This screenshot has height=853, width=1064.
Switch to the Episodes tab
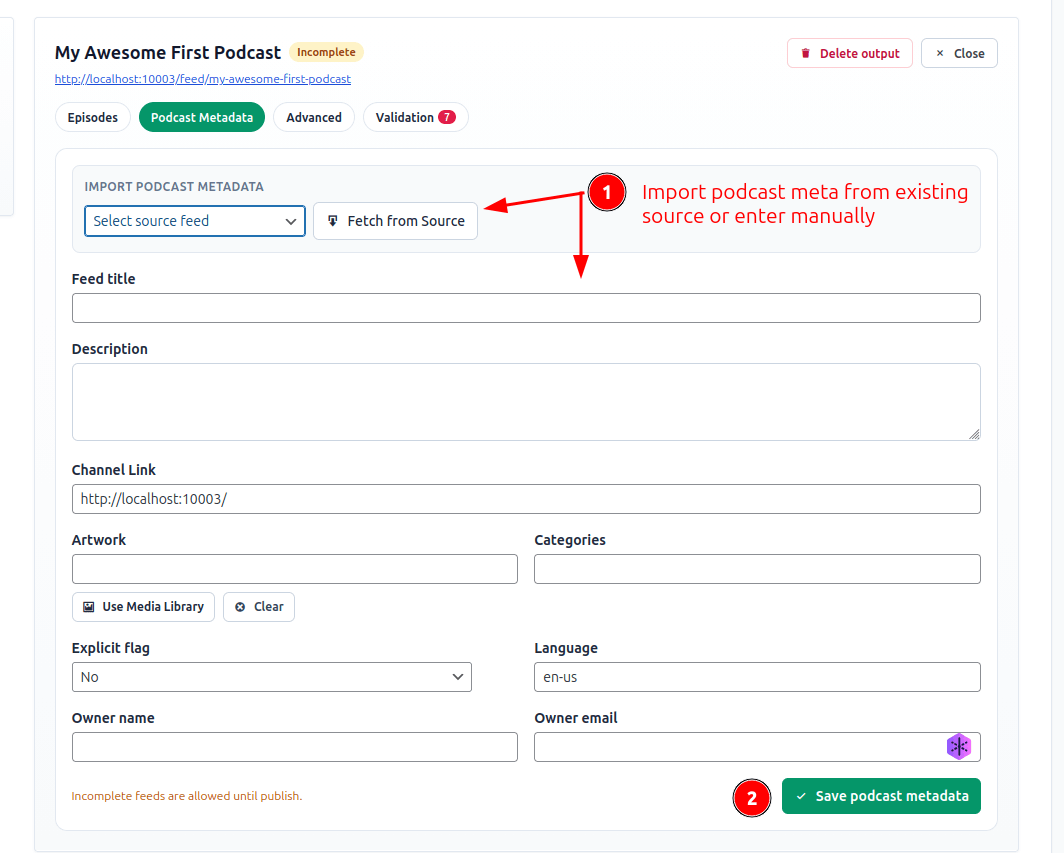92,116
